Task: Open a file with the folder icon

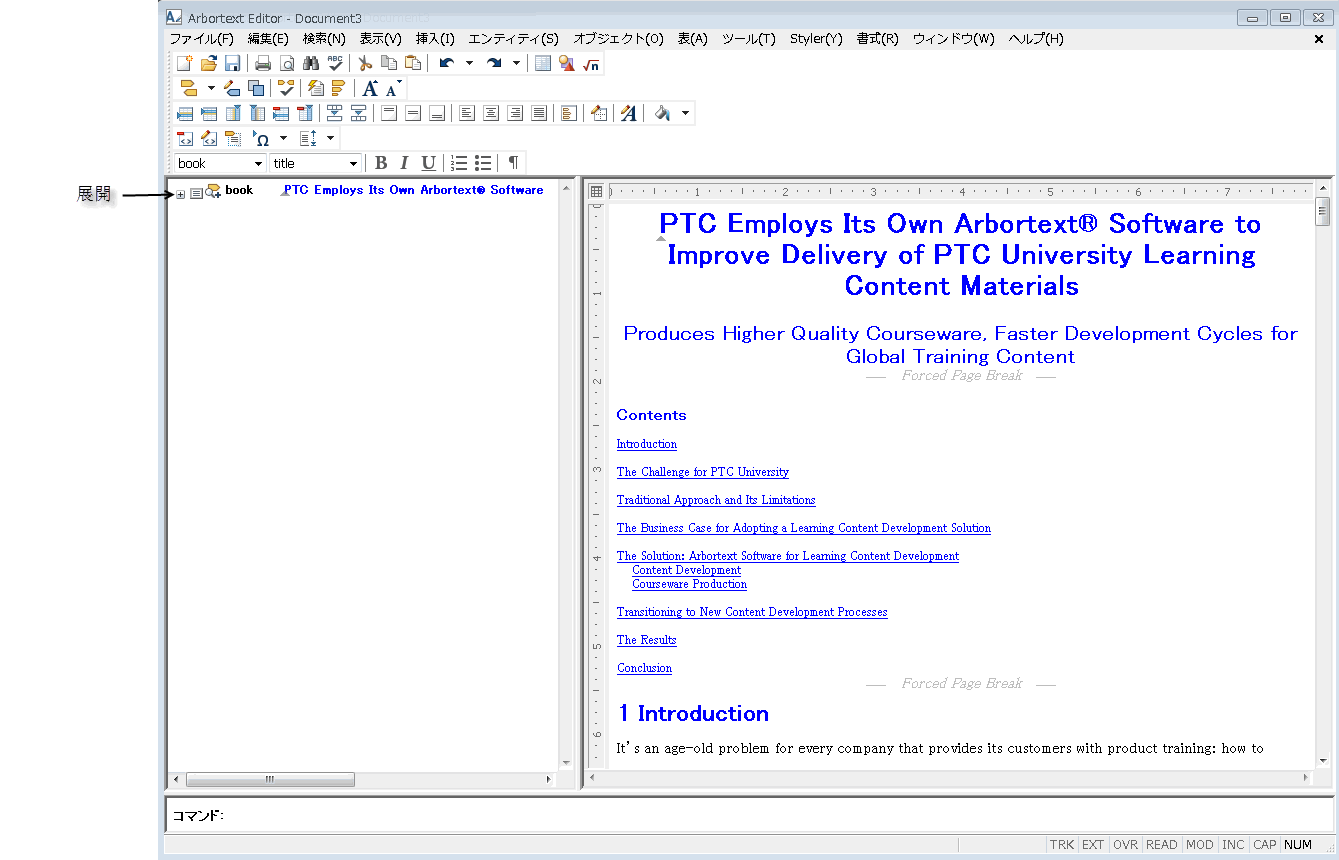Action: 208,64
